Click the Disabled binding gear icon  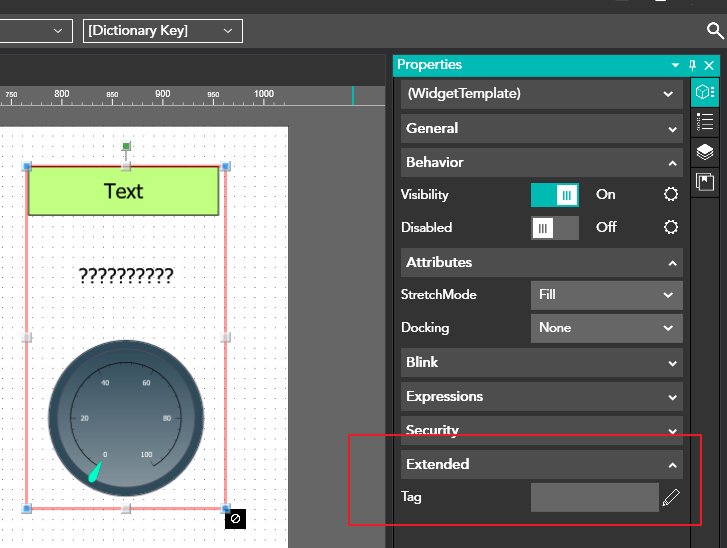(671, 227)
